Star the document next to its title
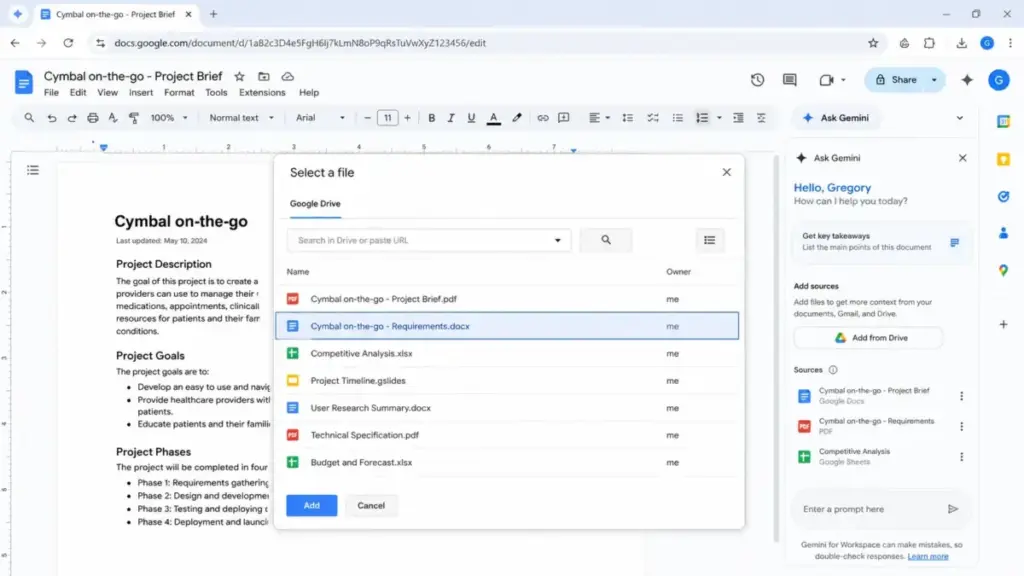Image resolution: width=1024 pixels, height=576 pixels. (x=240, y=76)
